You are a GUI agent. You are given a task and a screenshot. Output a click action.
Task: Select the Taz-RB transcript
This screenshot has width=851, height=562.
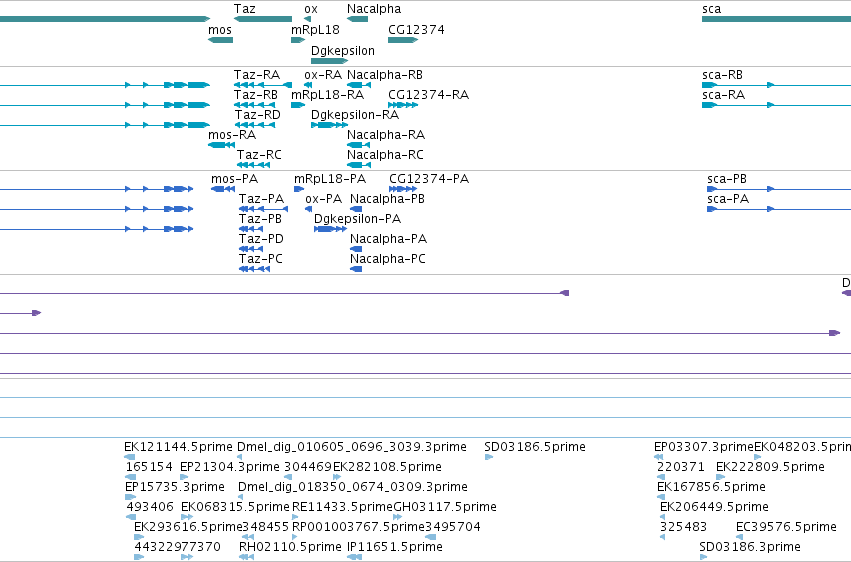[x=255, y=105]
